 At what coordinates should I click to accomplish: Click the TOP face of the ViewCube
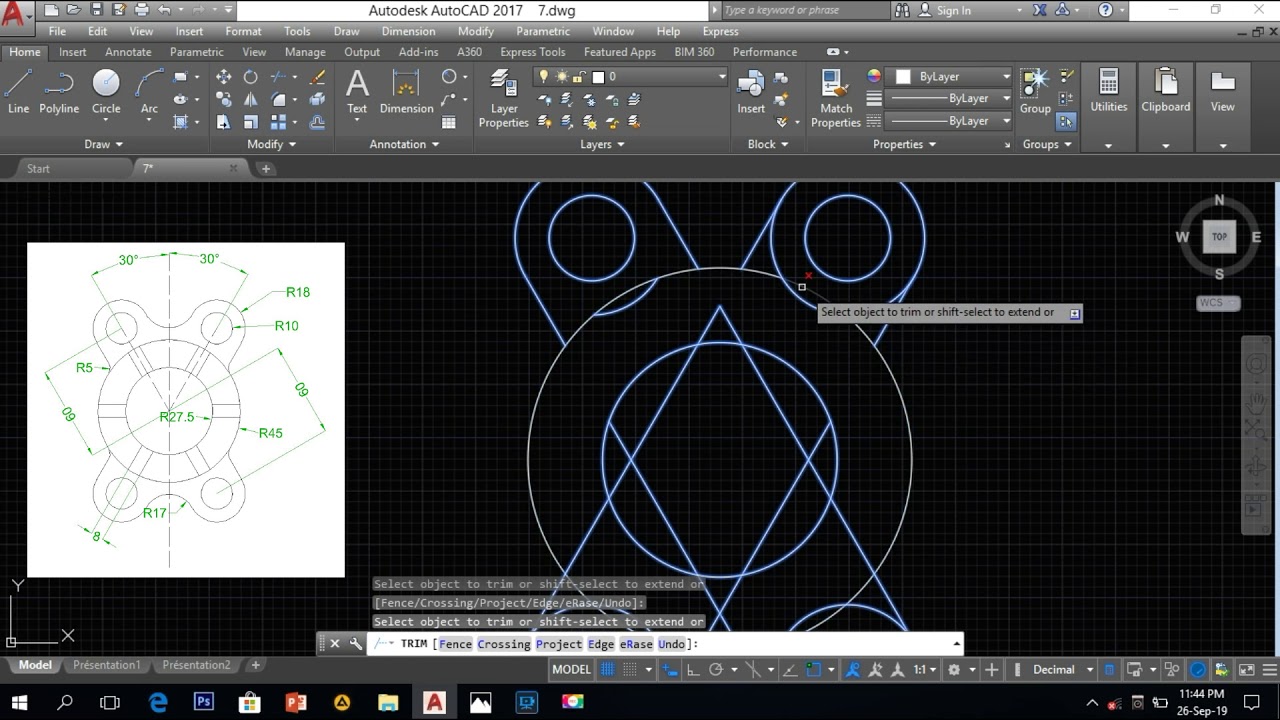[1219, 237]
